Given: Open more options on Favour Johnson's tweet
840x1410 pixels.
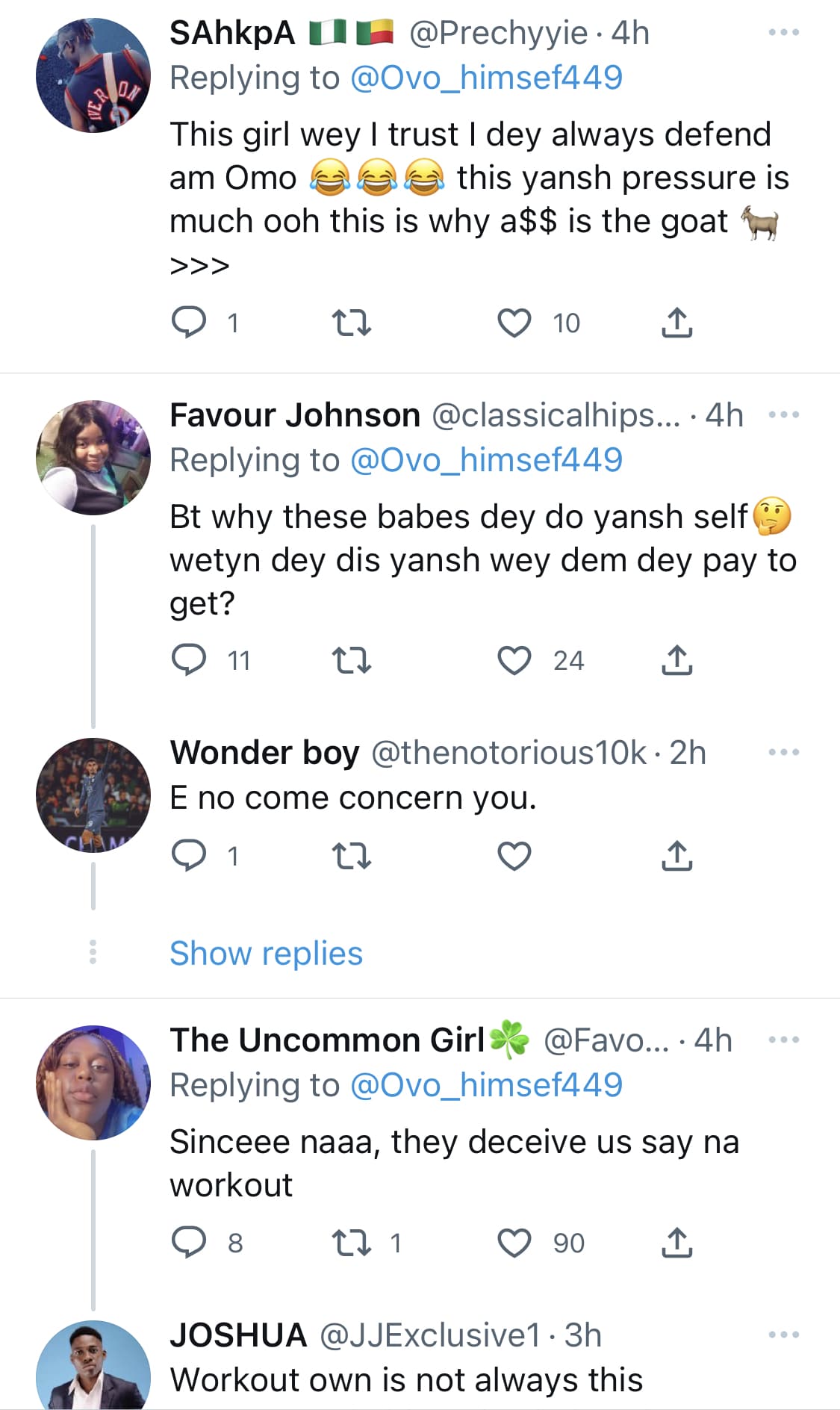Looking at the screenshot, I should pyautogui.click(x=784, y=415).
